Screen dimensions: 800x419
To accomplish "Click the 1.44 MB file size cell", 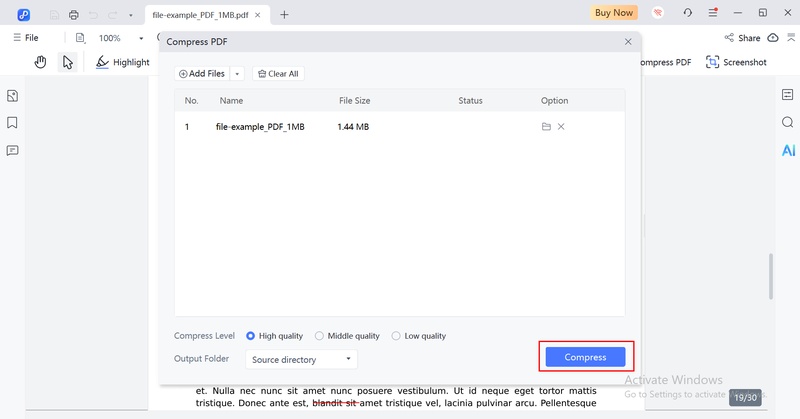I will pyautogui.click(x=353, y=127).
